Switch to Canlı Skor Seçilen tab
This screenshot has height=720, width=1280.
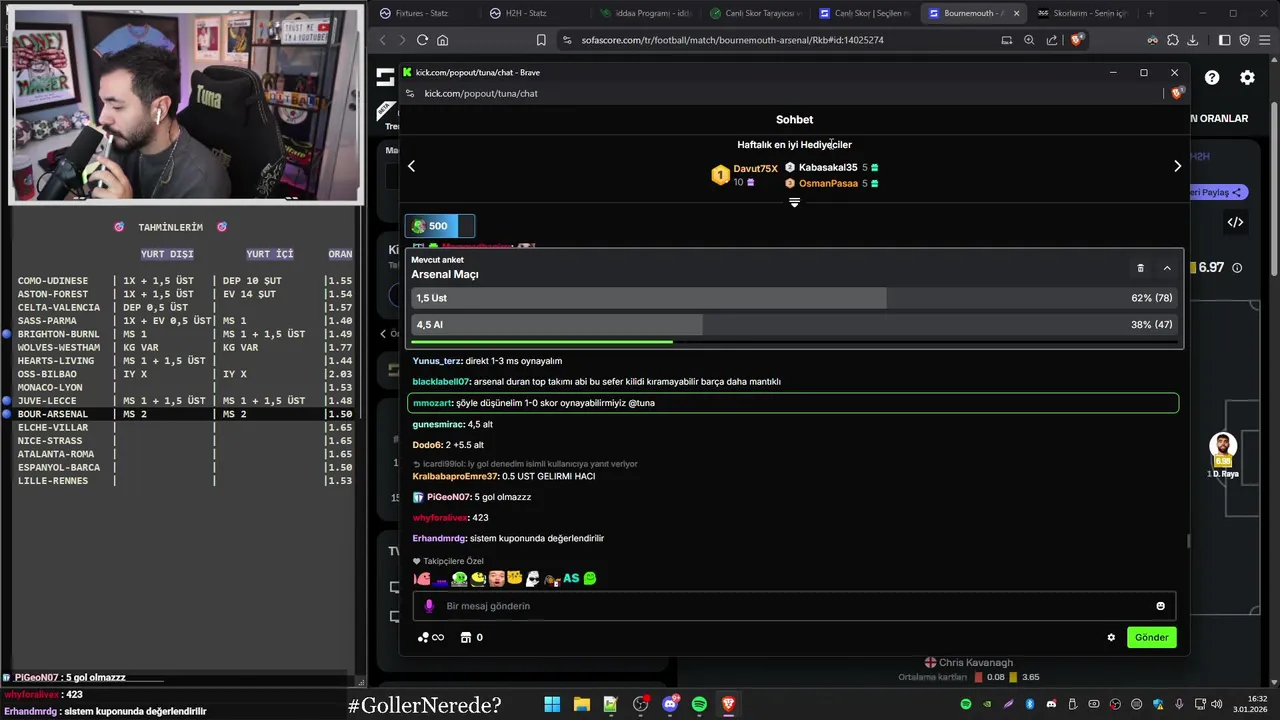[865, 13]
